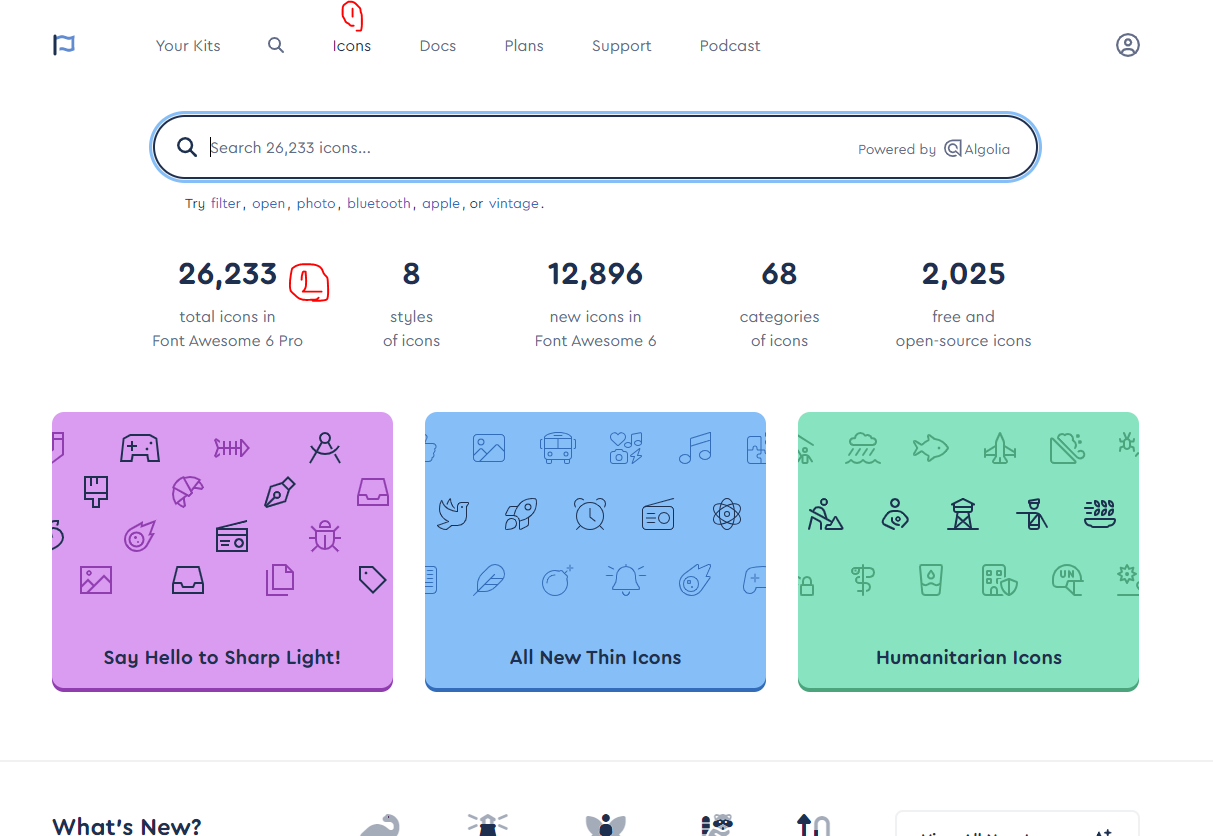Screen dimensions: 1213x836
Task: Follow the Powered by Algolia link
Action: click(934, 149)
